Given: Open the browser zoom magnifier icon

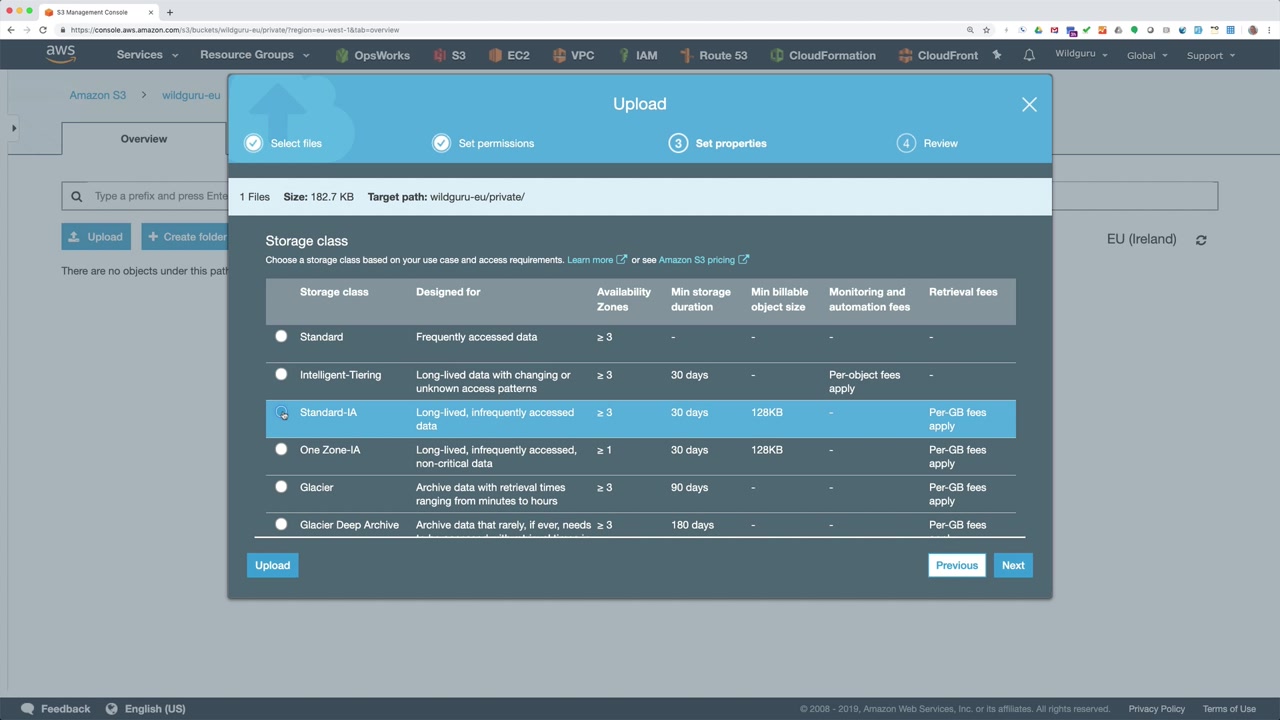Looking at the screenshot, I should [970, 30].
